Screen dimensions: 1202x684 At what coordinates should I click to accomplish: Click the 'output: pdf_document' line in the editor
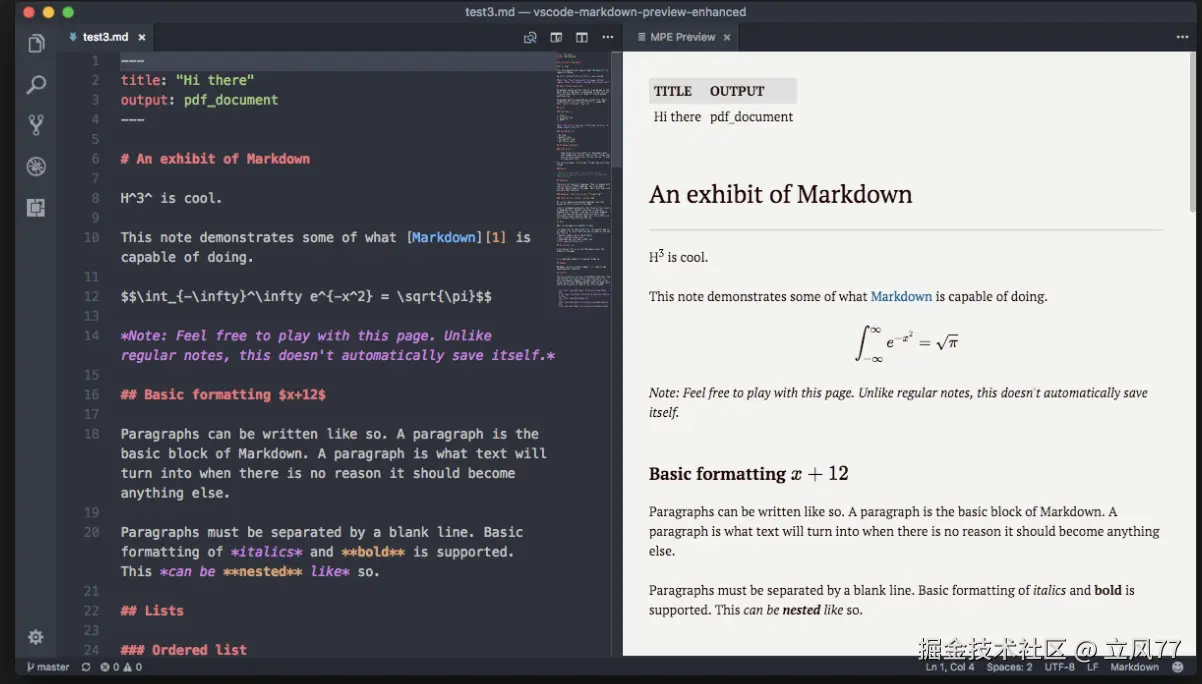pos(199,100)
